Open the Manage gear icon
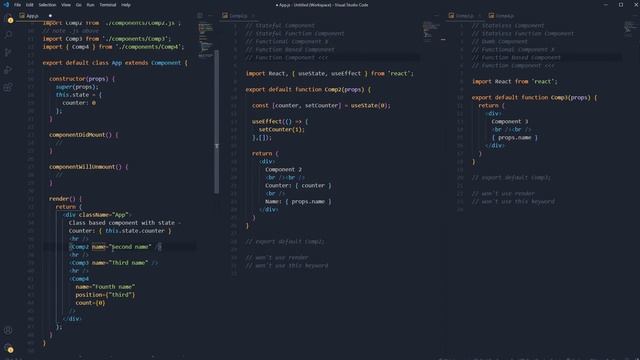The height and width of the screenshot is (360, 640). pyautogui.click(x=8, y=348)
